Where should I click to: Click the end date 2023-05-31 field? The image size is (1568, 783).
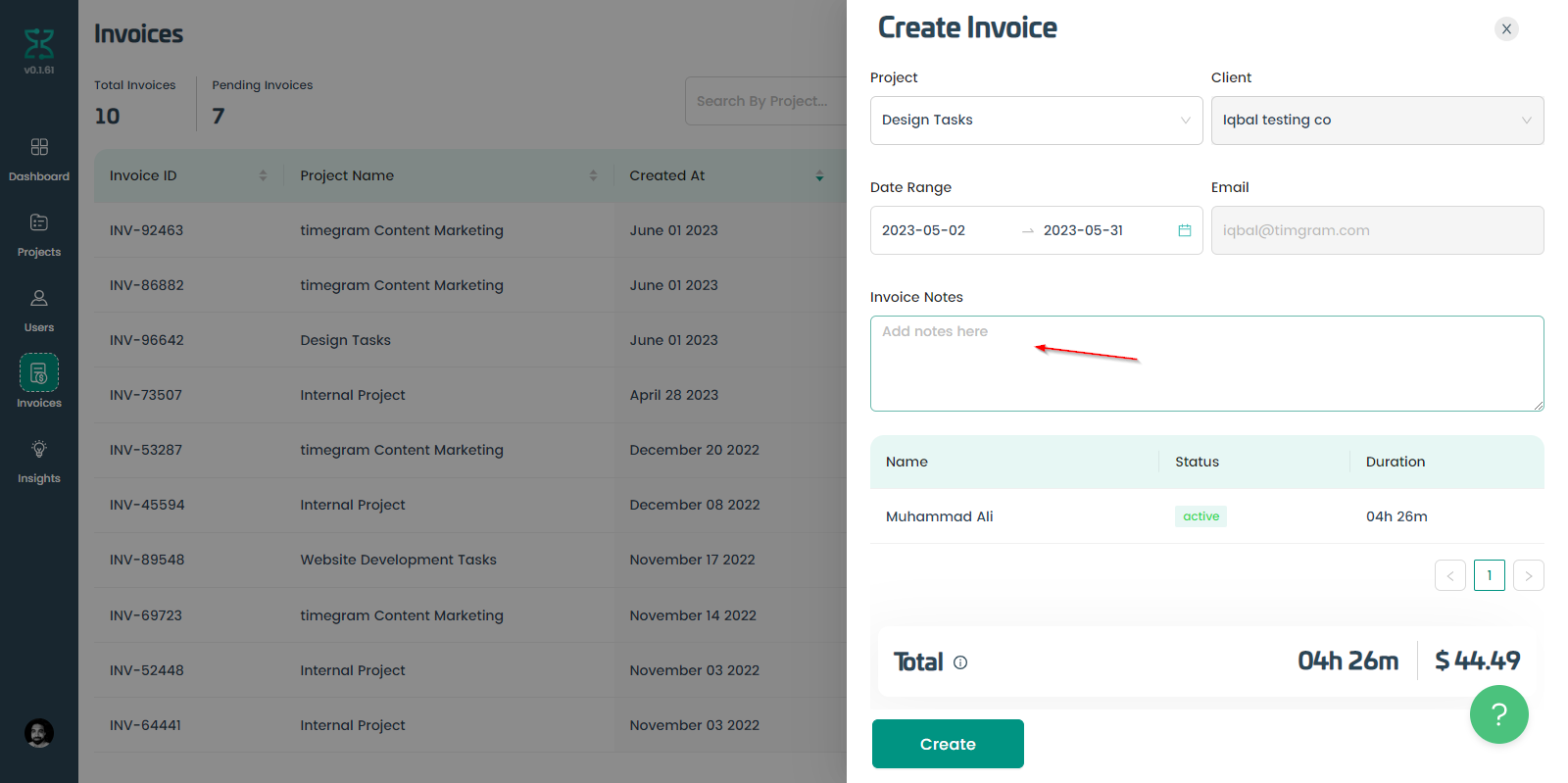[1083, 230]
